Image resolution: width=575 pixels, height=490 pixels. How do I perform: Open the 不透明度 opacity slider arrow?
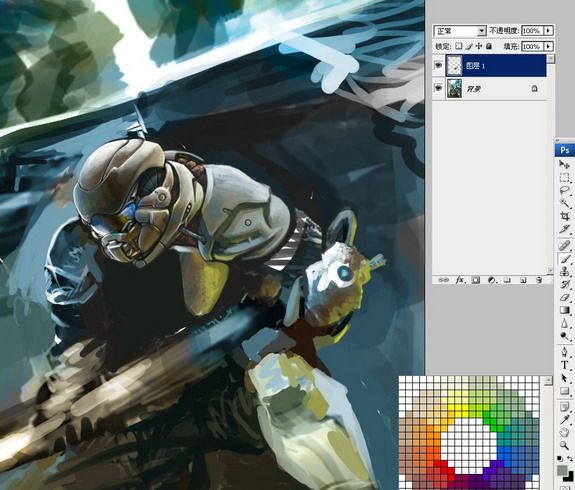548,31
